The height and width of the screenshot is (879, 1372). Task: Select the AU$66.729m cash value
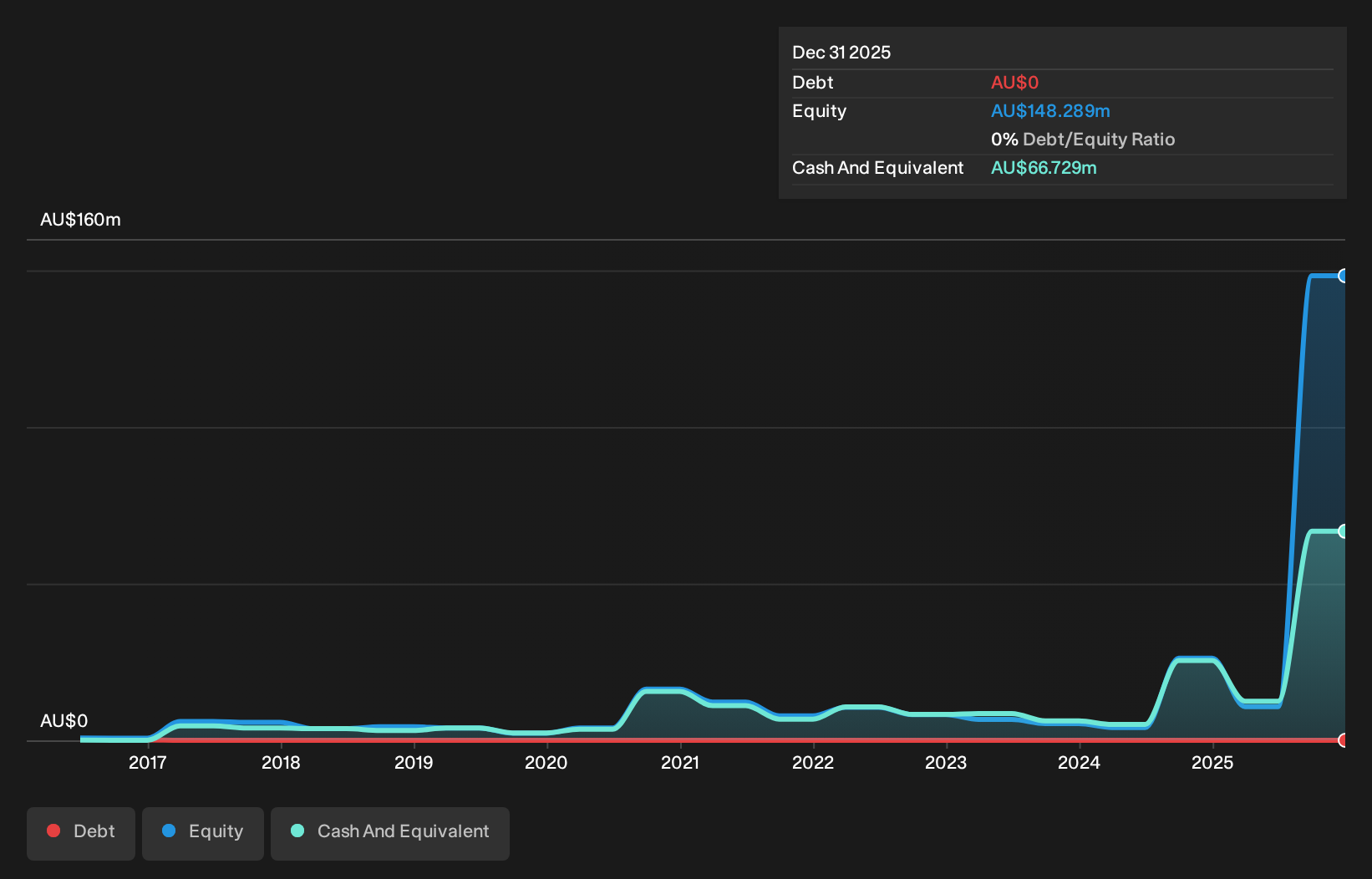point(1044,168)
